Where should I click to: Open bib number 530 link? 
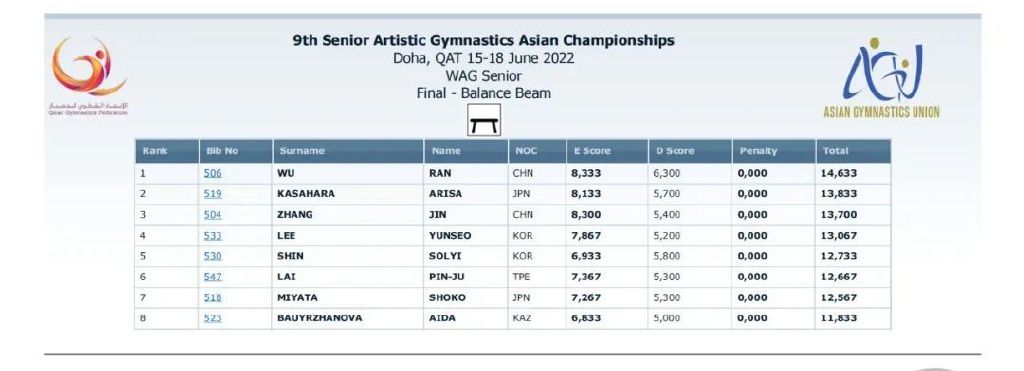(x=212, y=256)
